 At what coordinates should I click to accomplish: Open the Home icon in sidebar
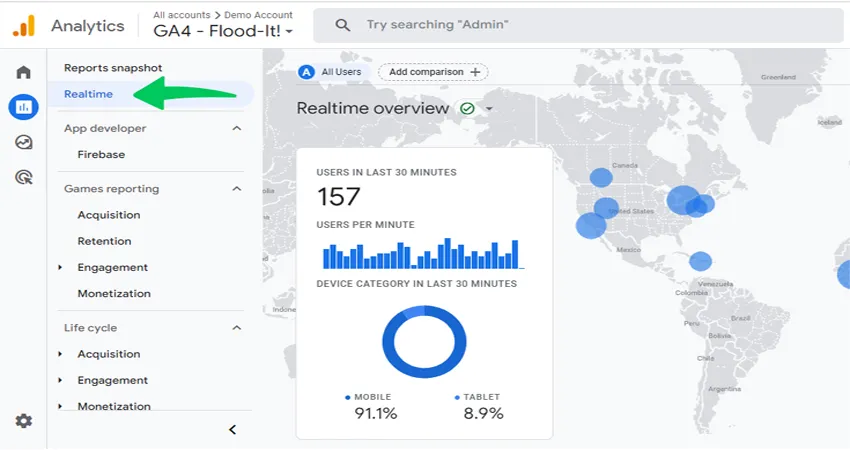(23, 72)
